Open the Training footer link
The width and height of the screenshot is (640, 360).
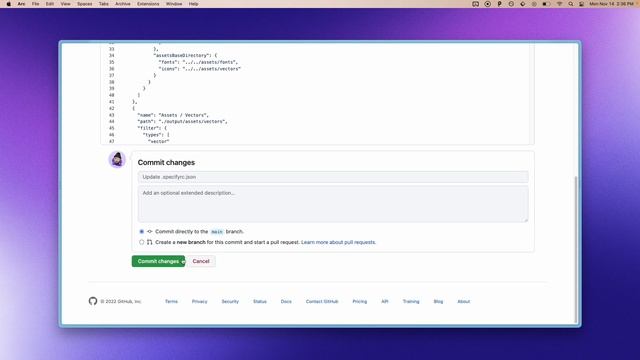411,301
